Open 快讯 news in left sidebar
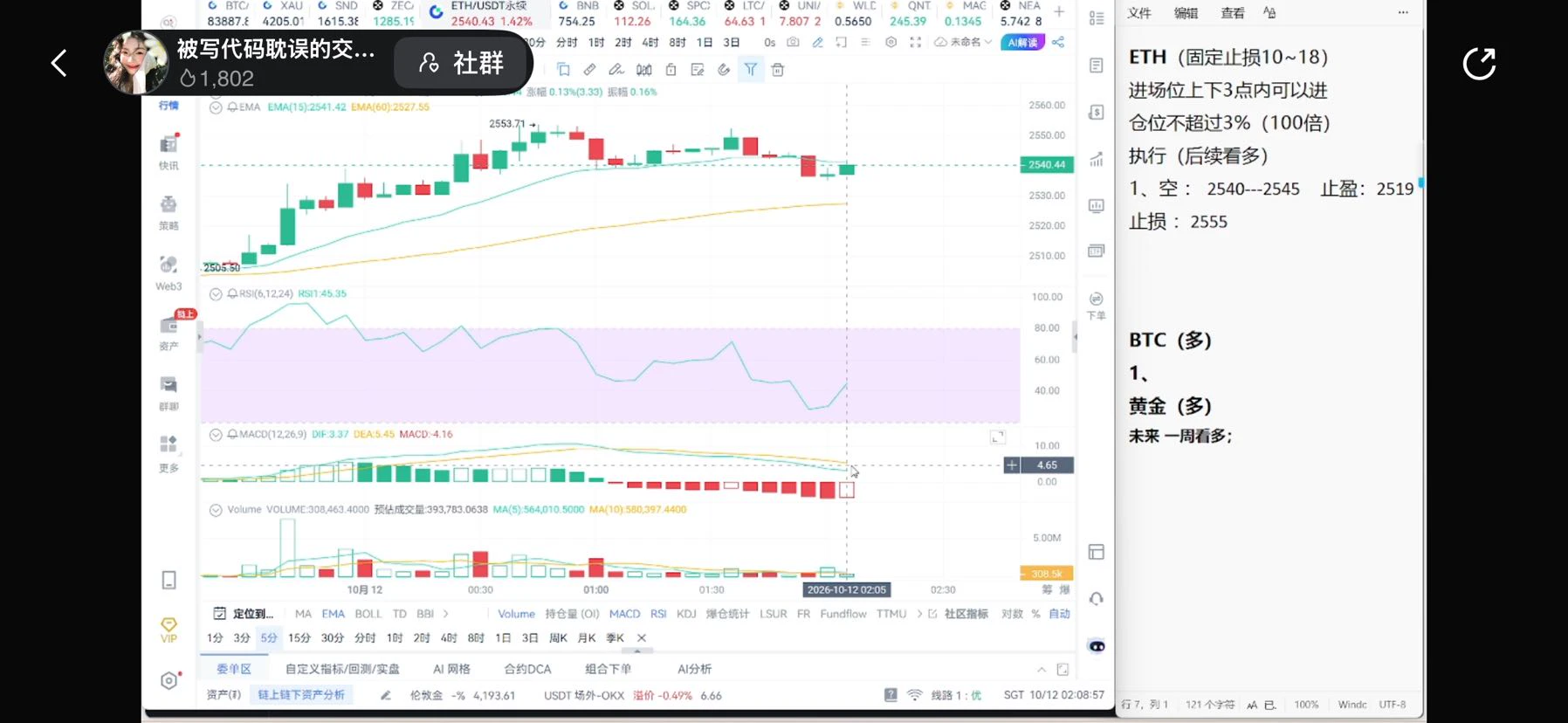 pyautogui.click(x=168, y=152)
